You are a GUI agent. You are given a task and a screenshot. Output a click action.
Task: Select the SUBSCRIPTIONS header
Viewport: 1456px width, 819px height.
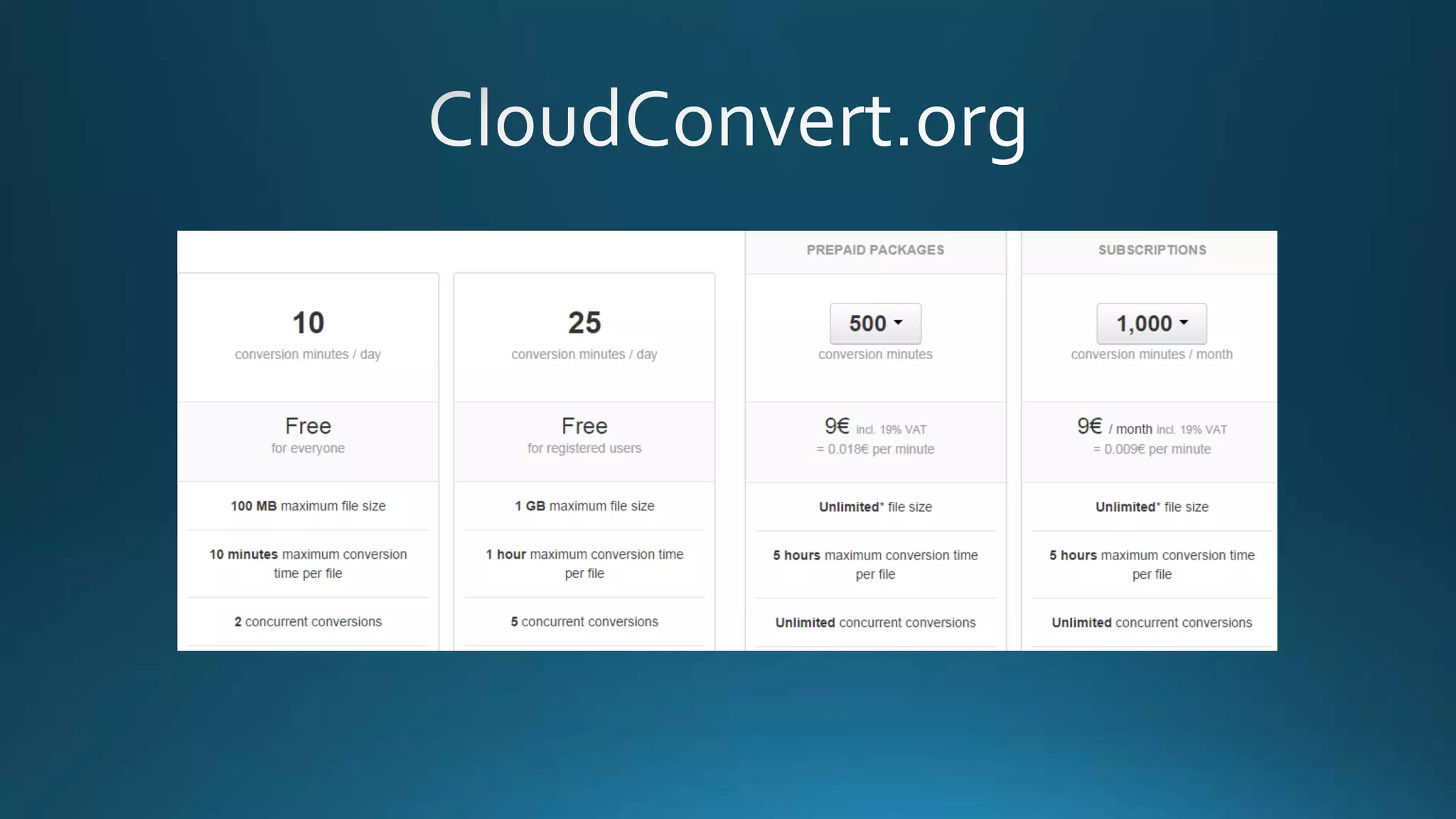click(1152, 250)
